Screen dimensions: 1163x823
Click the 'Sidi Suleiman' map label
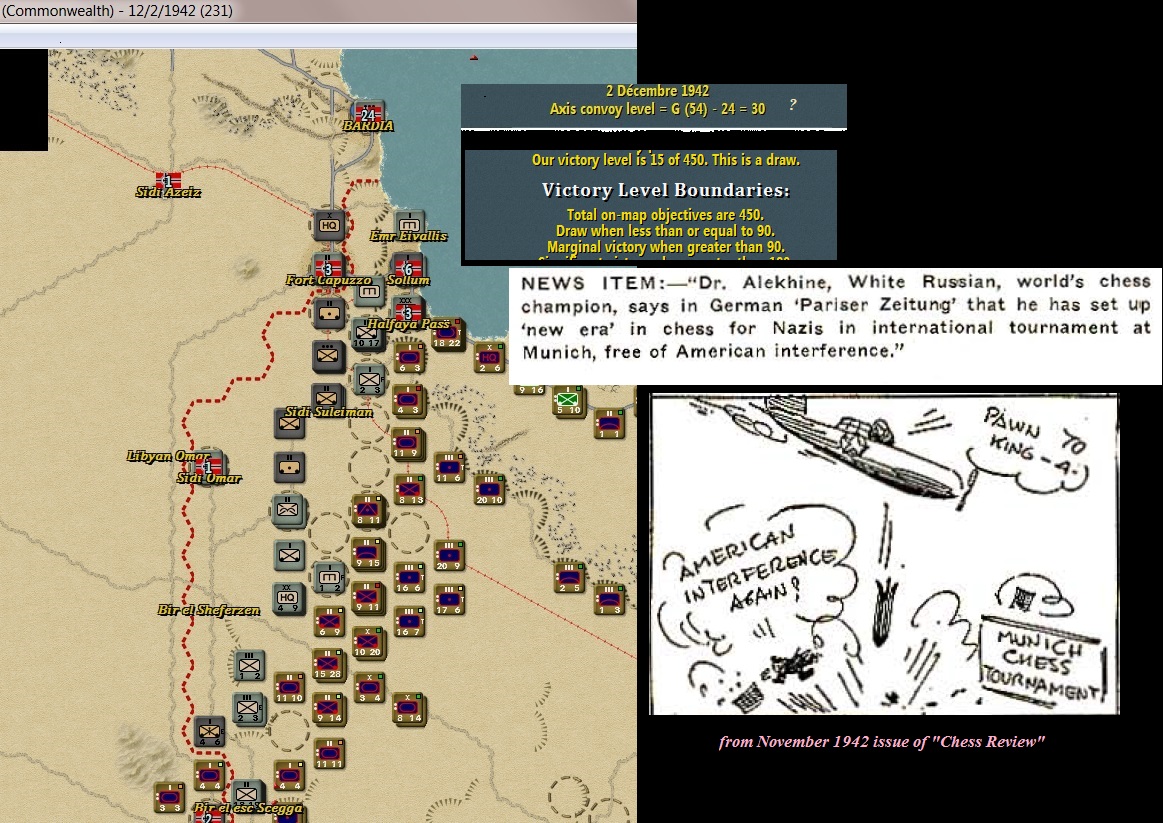[329, 412]
